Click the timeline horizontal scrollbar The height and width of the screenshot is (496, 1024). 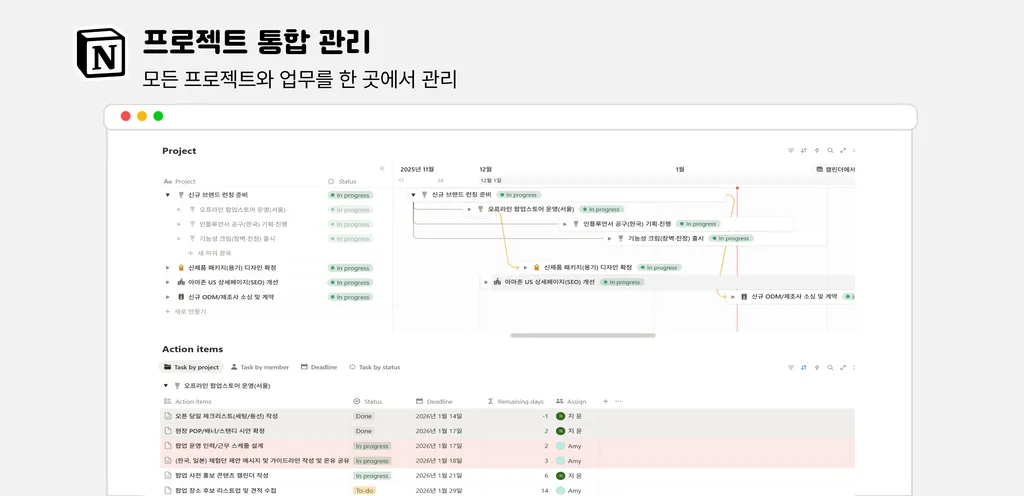pos(583,335)
